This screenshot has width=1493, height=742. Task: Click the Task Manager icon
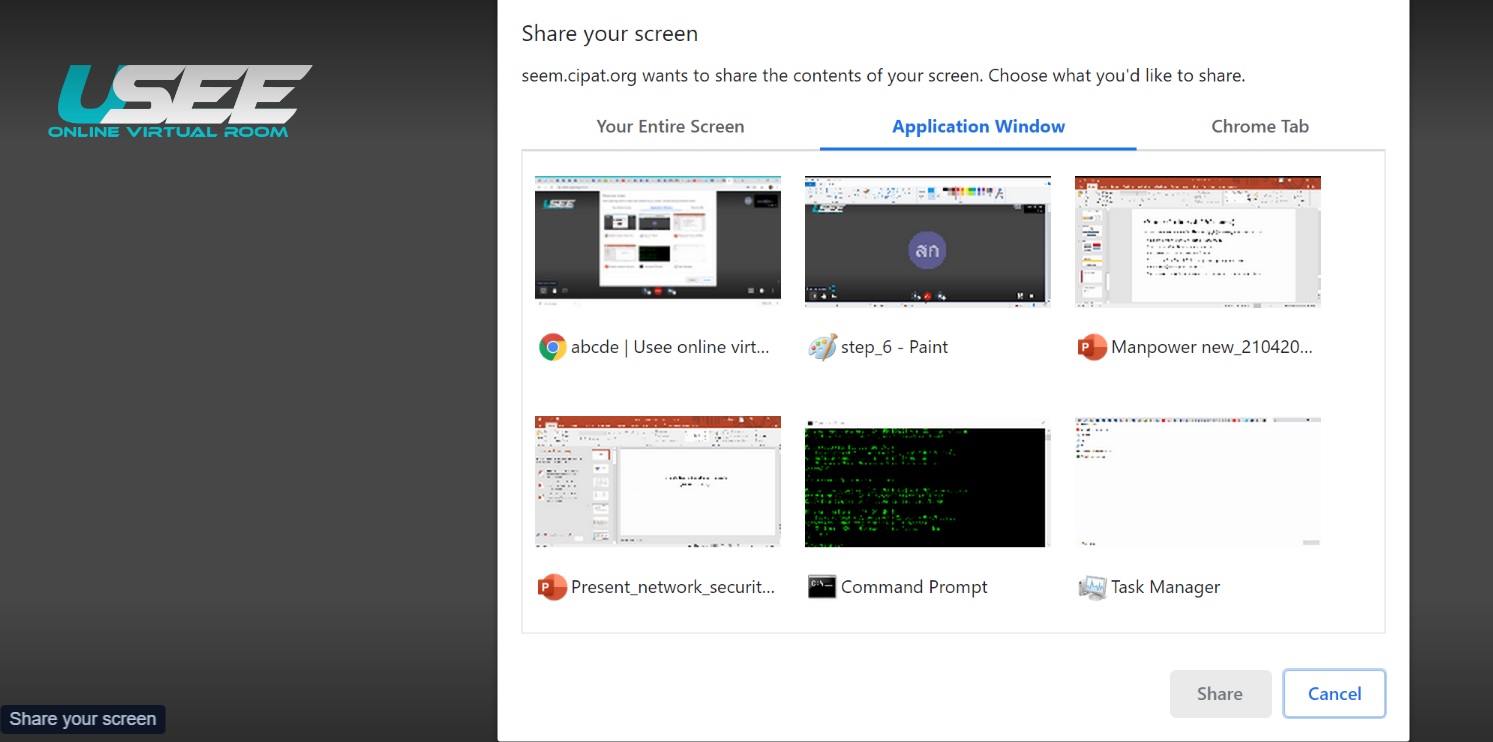click(x=1092, y=587)
